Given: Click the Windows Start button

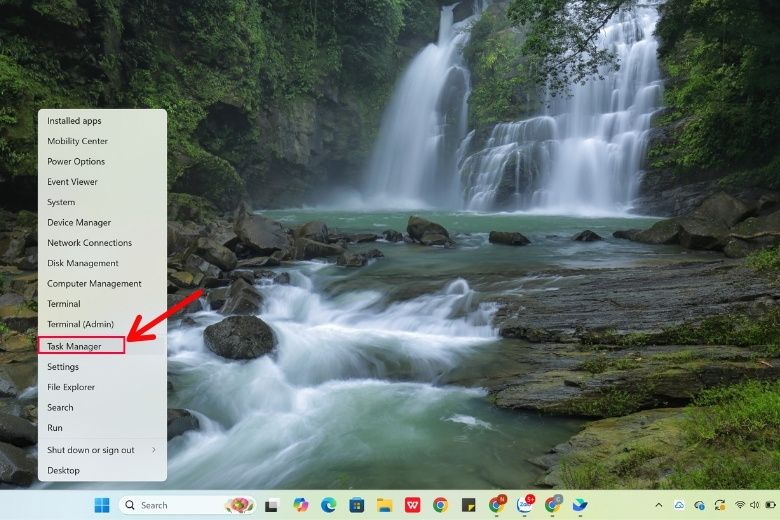Looking at the screenshot, I should (x=102, y=505).
